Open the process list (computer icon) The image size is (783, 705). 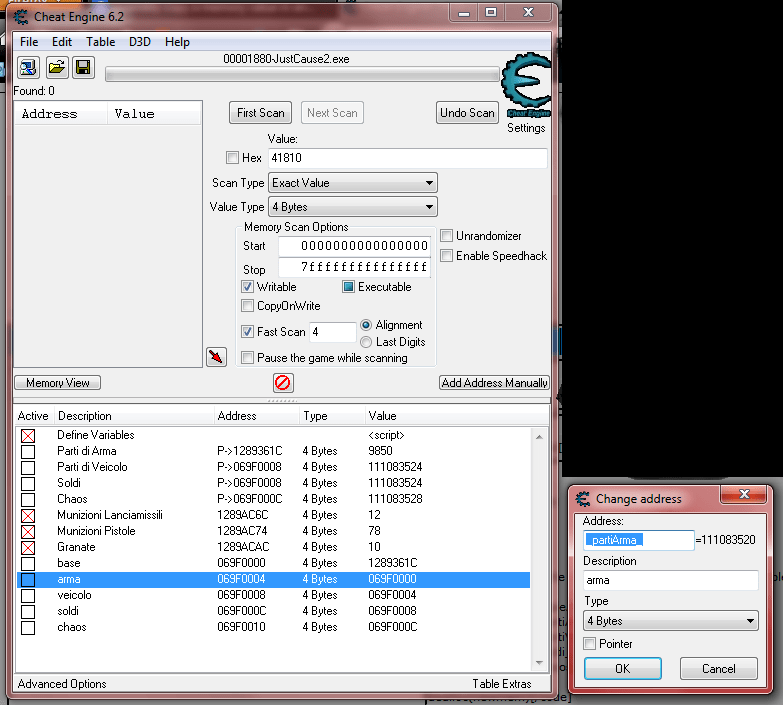tap(28, 67)
